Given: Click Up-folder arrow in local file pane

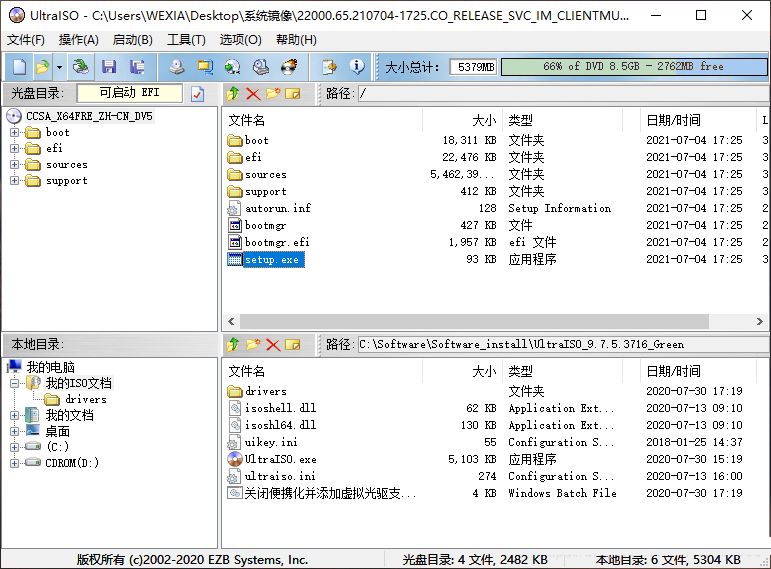Looking at the screenshot, I should tap(232, 344).
